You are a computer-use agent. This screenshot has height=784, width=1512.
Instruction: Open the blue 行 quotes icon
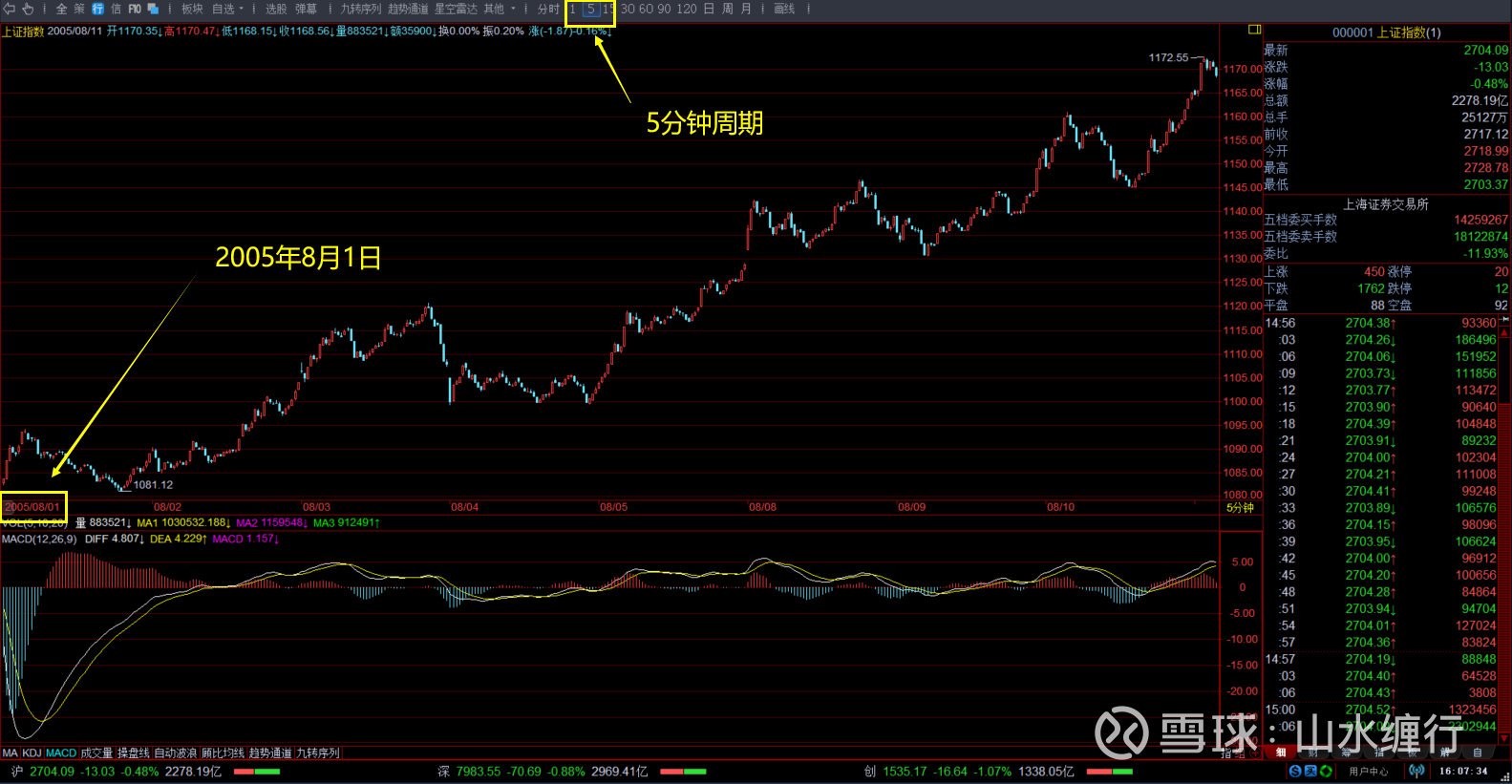pos(97,9)
